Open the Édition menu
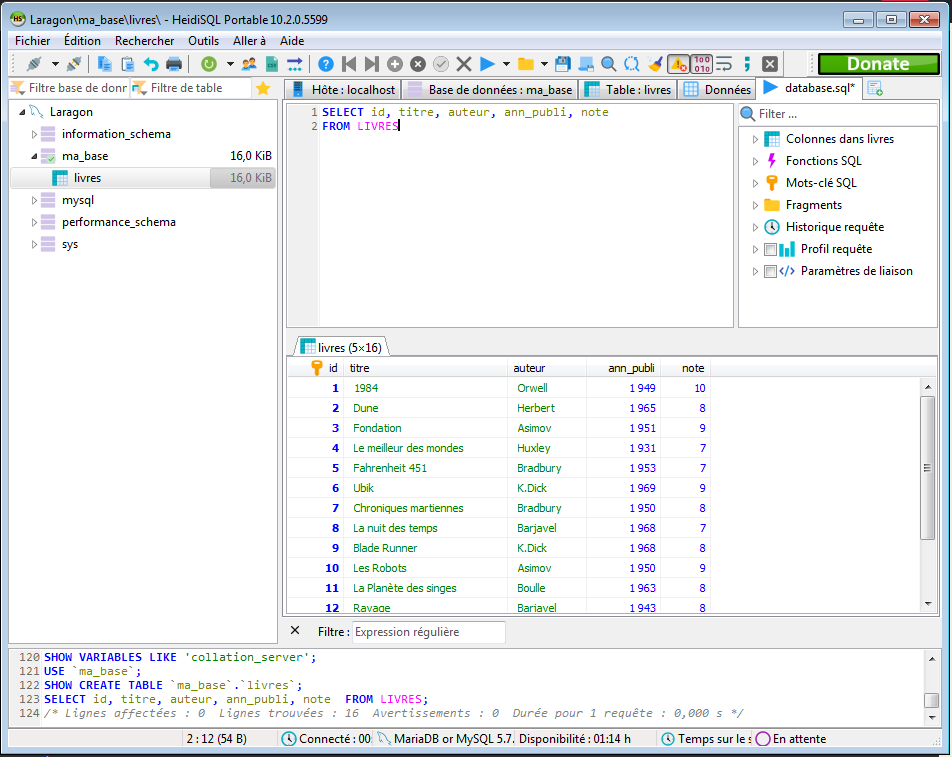 tap(83, 41)
